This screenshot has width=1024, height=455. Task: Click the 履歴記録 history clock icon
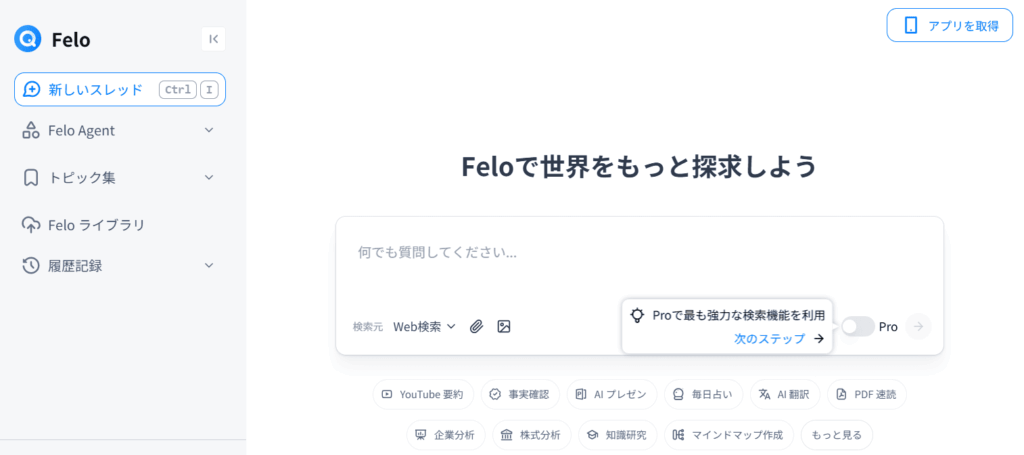30,266
